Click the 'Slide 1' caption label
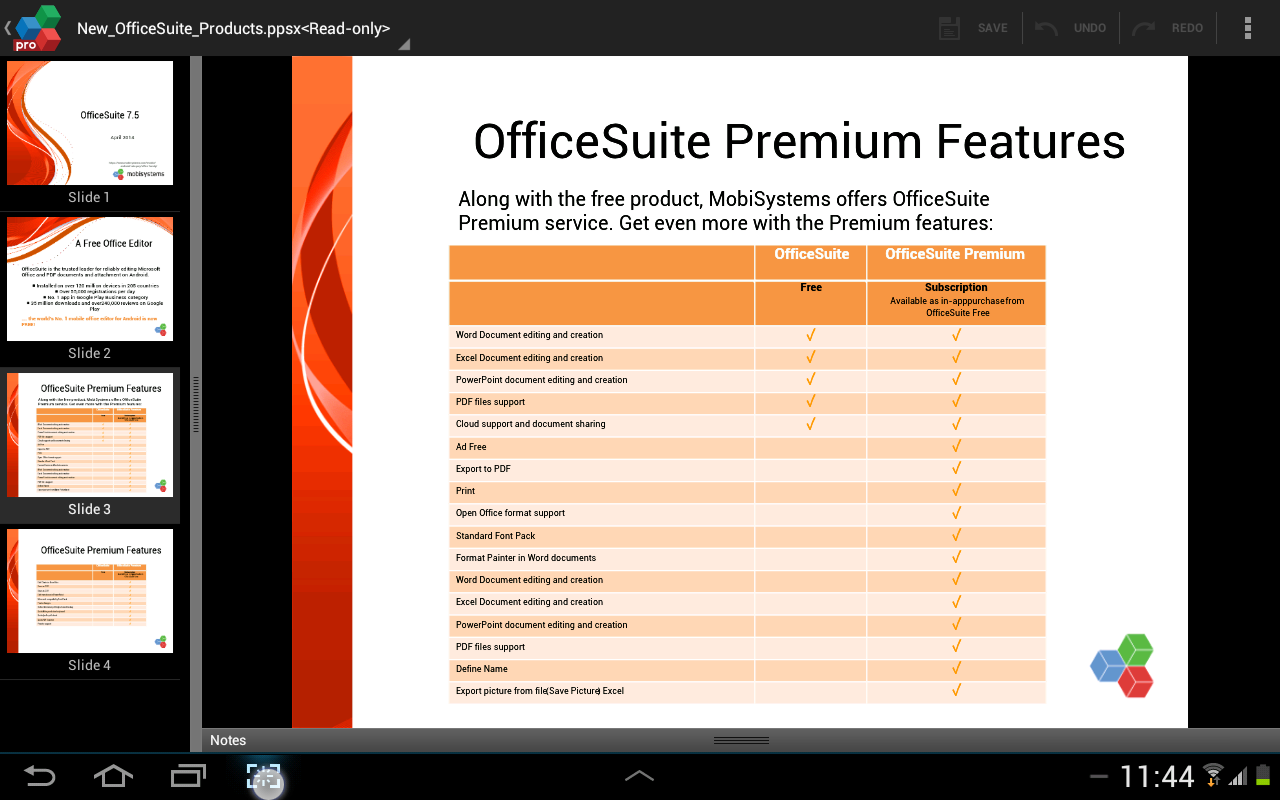 click(89, 197)
